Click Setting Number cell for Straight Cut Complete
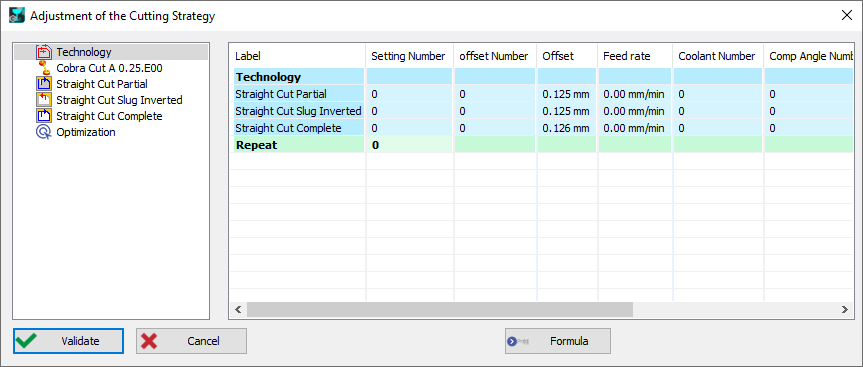The image size is (863, 367). pyautogui.click(x=409, y=128)
